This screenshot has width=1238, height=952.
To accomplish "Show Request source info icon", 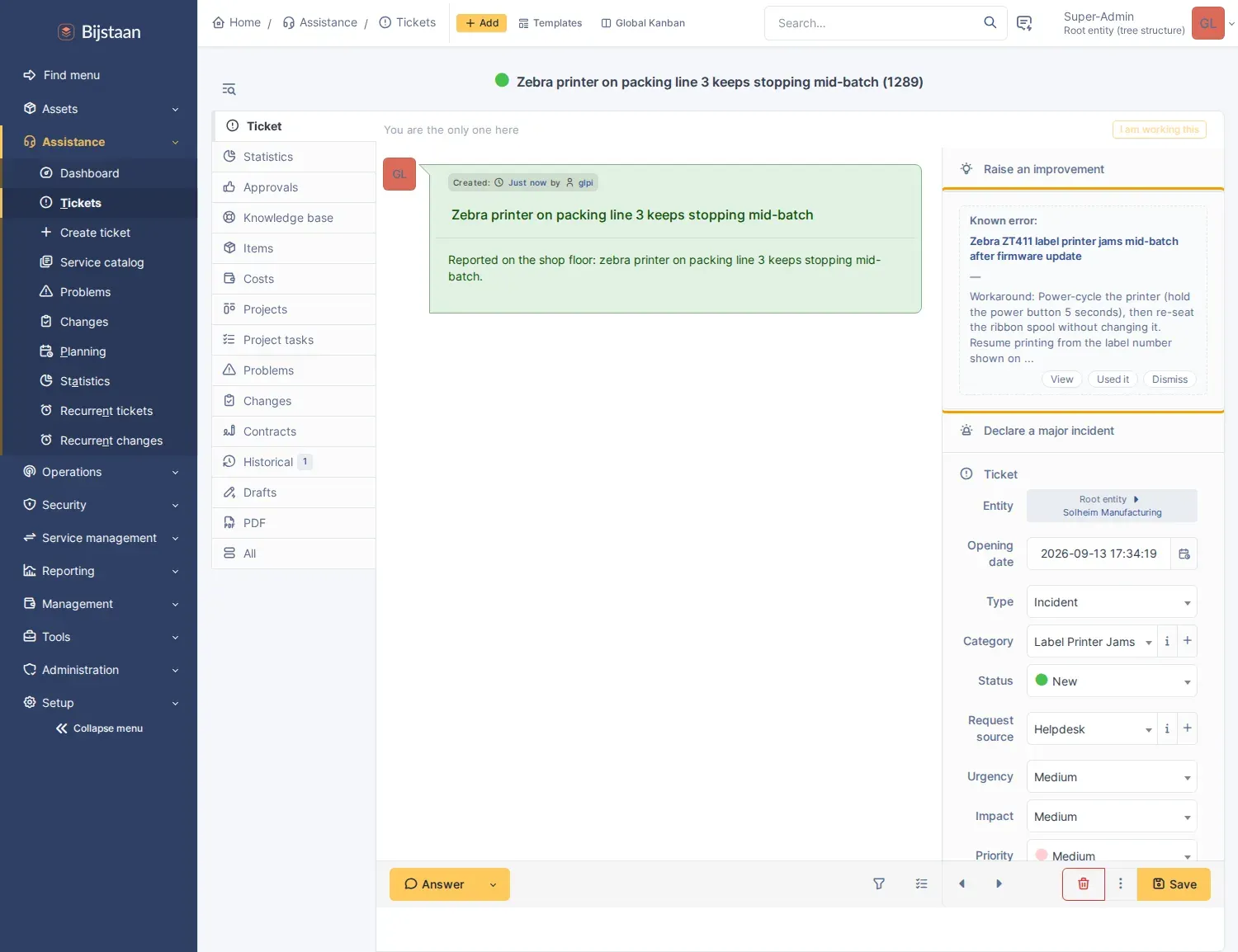I will (1167, 728).
